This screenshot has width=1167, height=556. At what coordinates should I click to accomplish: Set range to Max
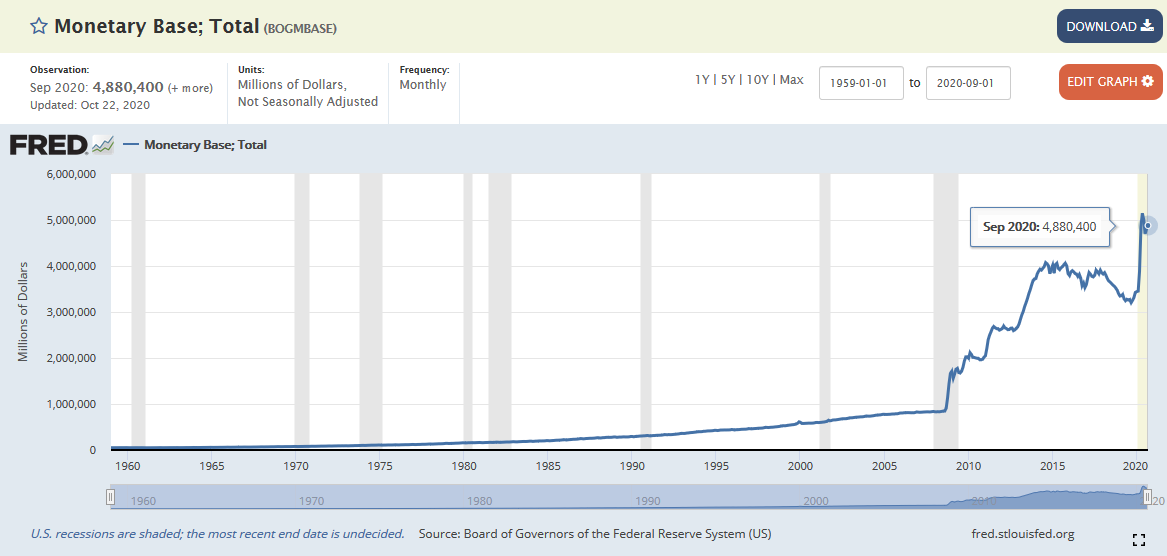791,80
